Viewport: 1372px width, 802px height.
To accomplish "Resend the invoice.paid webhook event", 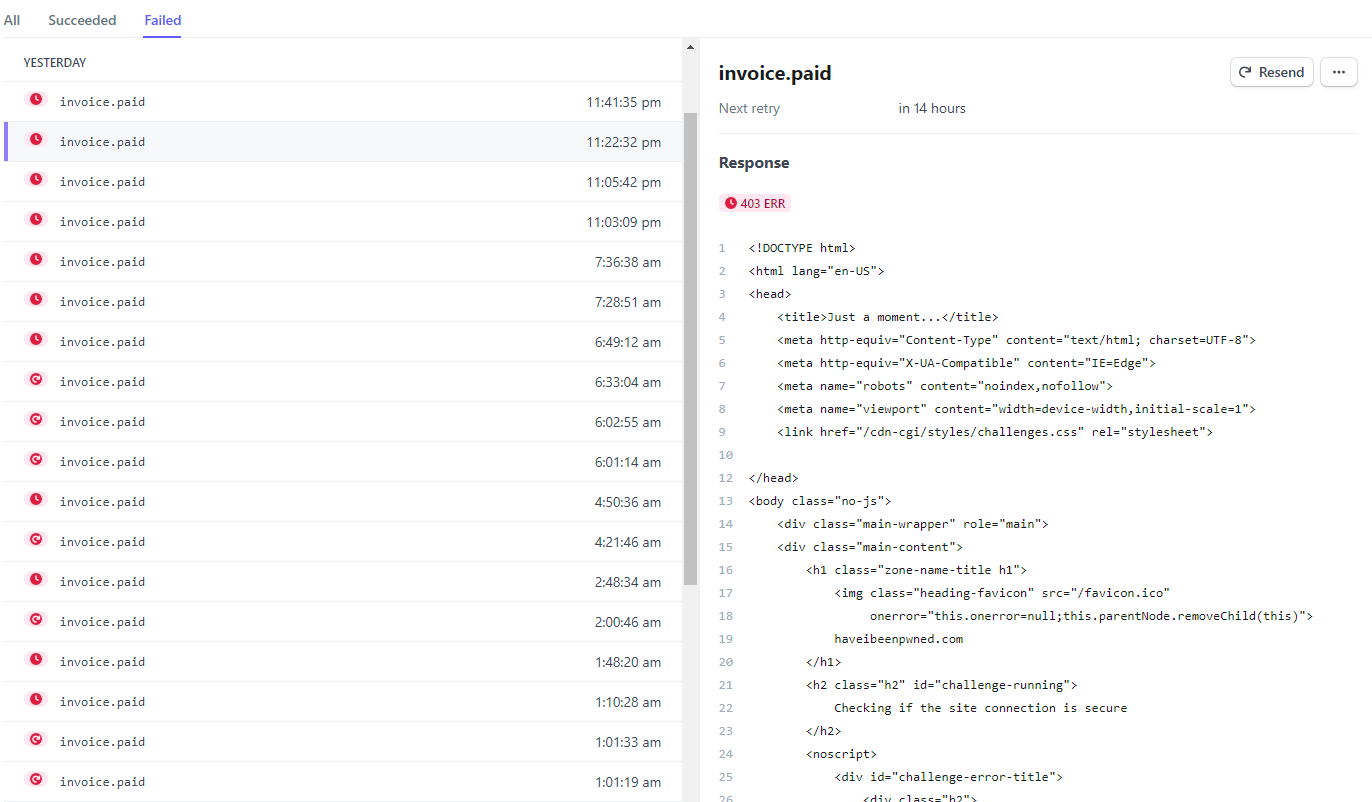I will click(1272, 72).
